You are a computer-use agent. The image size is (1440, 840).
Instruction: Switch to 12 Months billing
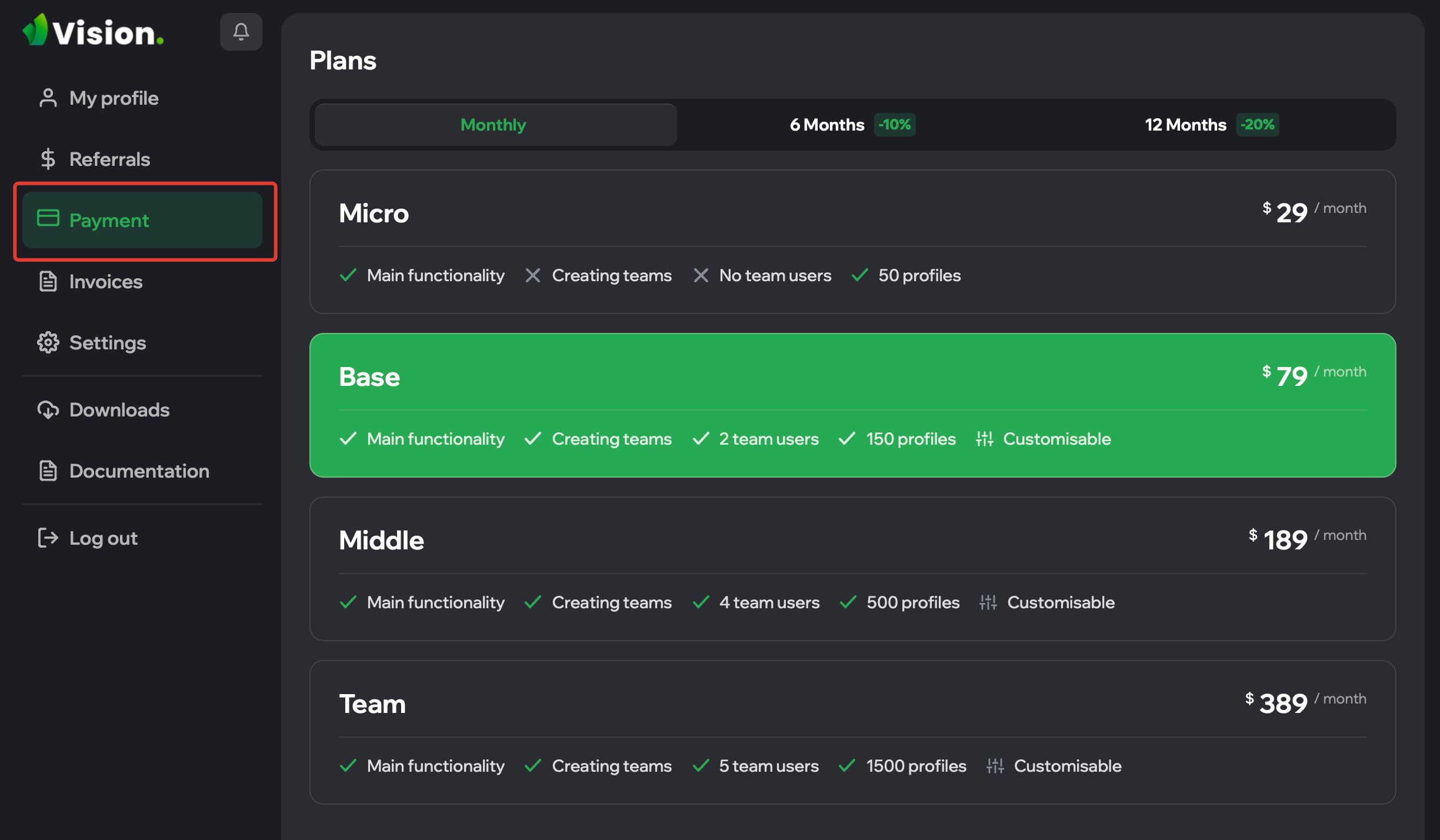pos(1212,125)
